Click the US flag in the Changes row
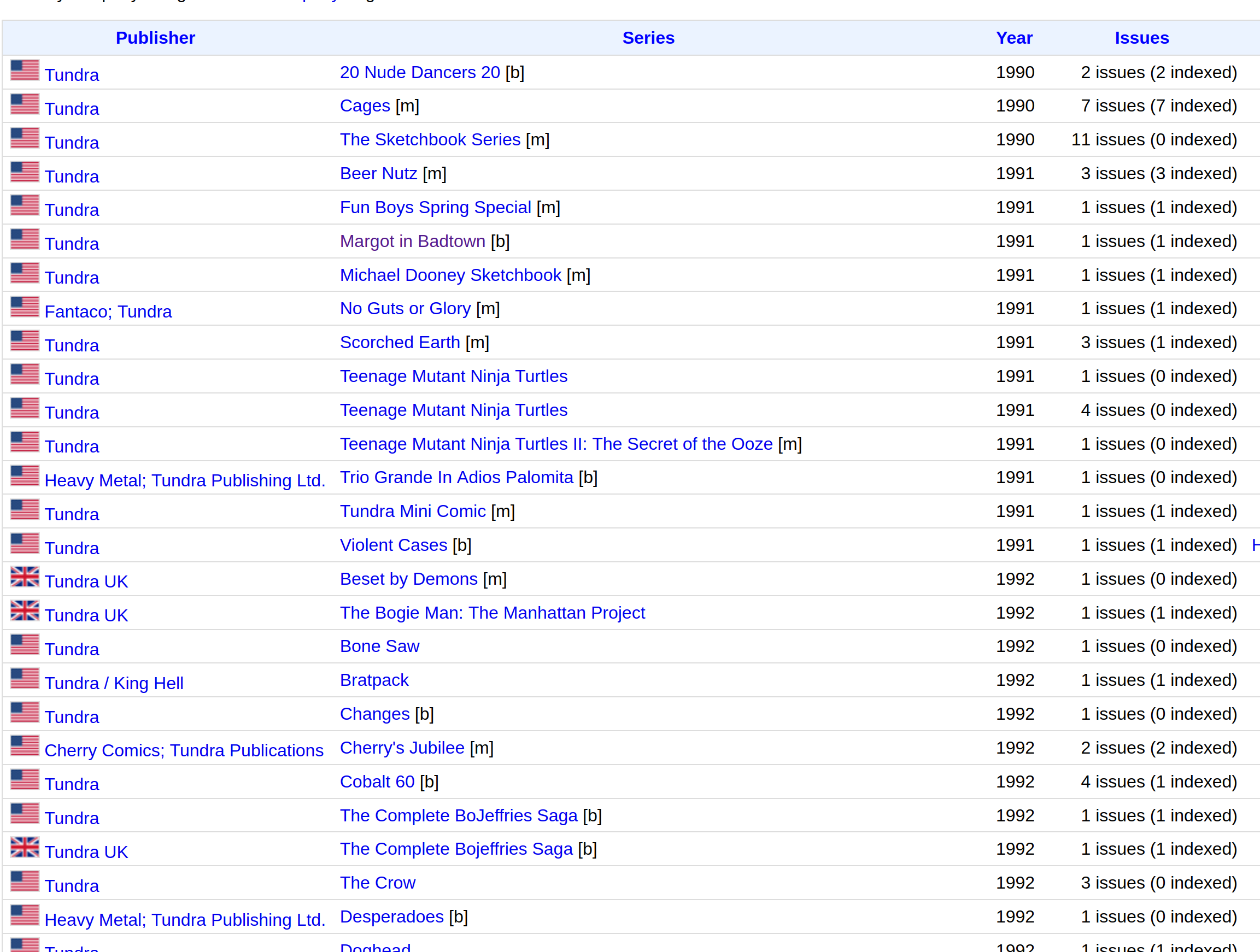1260x952 pixels. (x=25, y=712)
